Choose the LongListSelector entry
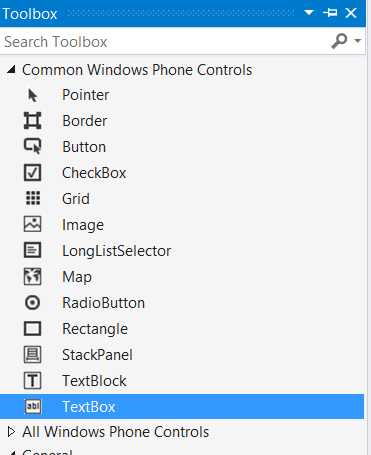The image size is (371, 455). pyautogui.click(x=182, y=251)
